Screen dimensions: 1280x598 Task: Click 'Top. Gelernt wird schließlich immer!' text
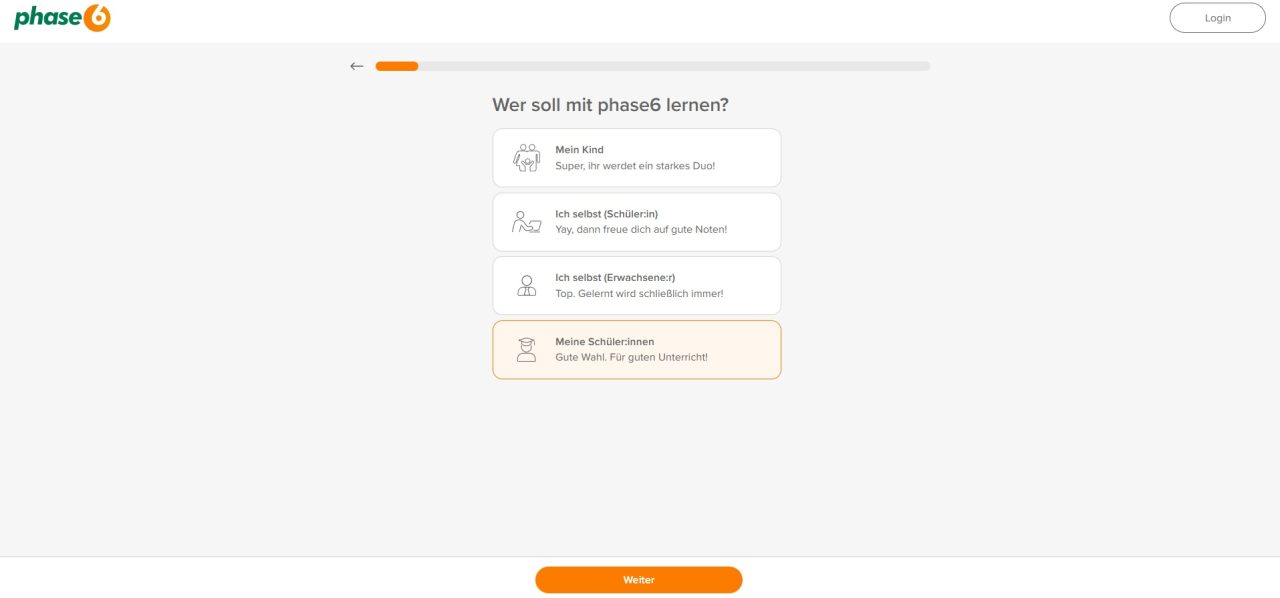(638, 293)
